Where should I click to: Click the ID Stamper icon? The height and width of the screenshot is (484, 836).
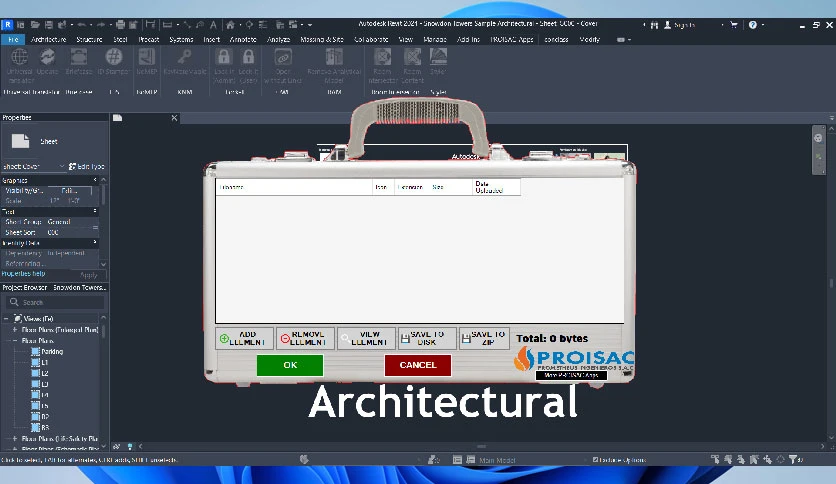(113, 57)
